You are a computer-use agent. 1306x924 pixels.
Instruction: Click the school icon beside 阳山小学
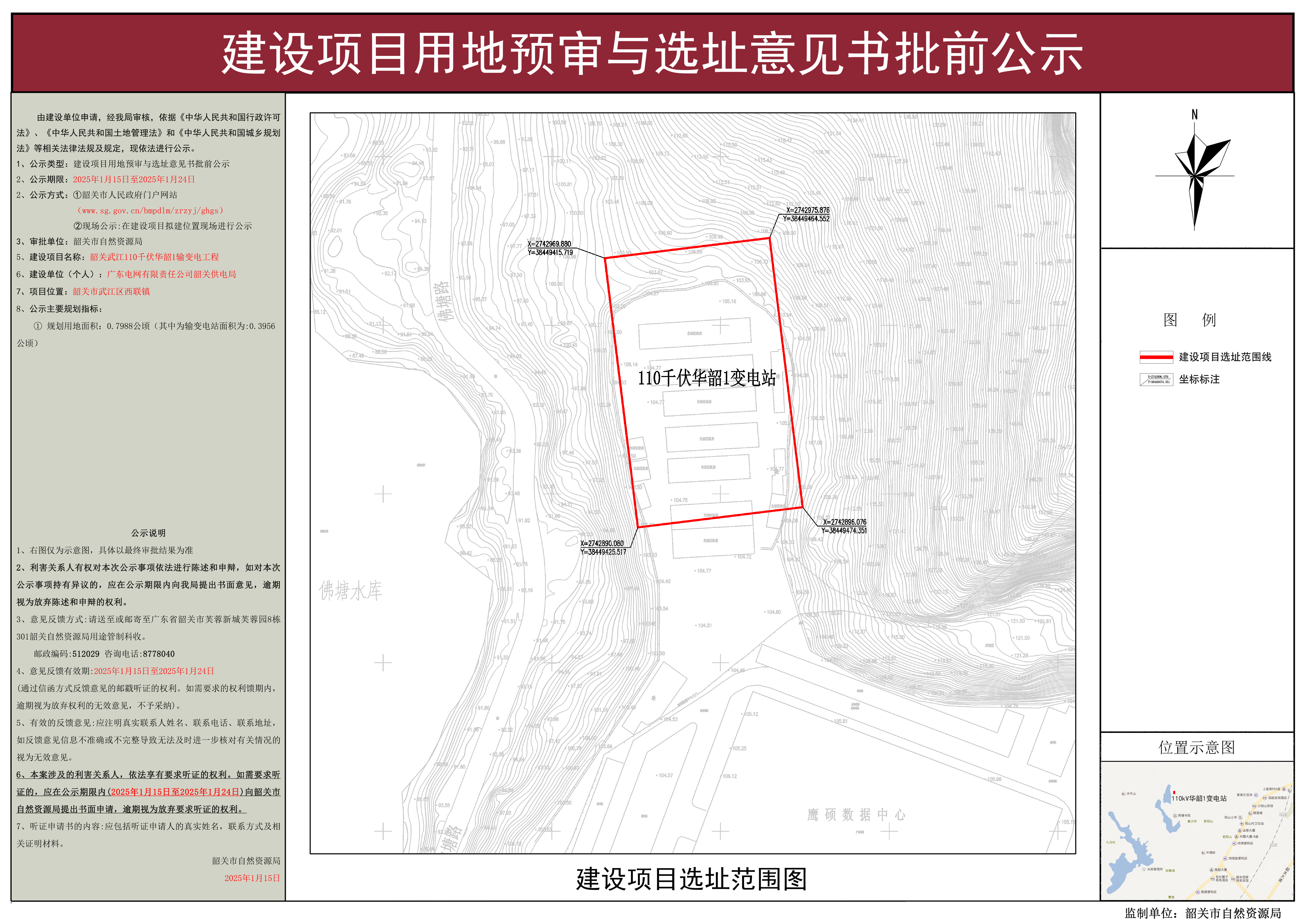coord(1240,818)
